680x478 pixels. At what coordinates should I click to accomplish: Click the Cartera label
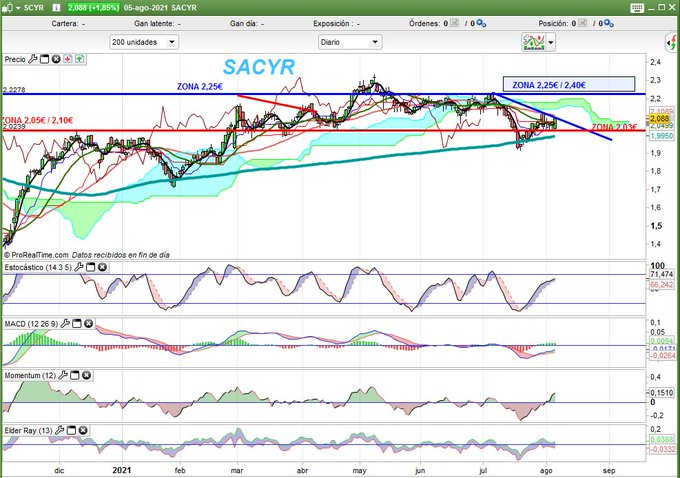point(65,23)
